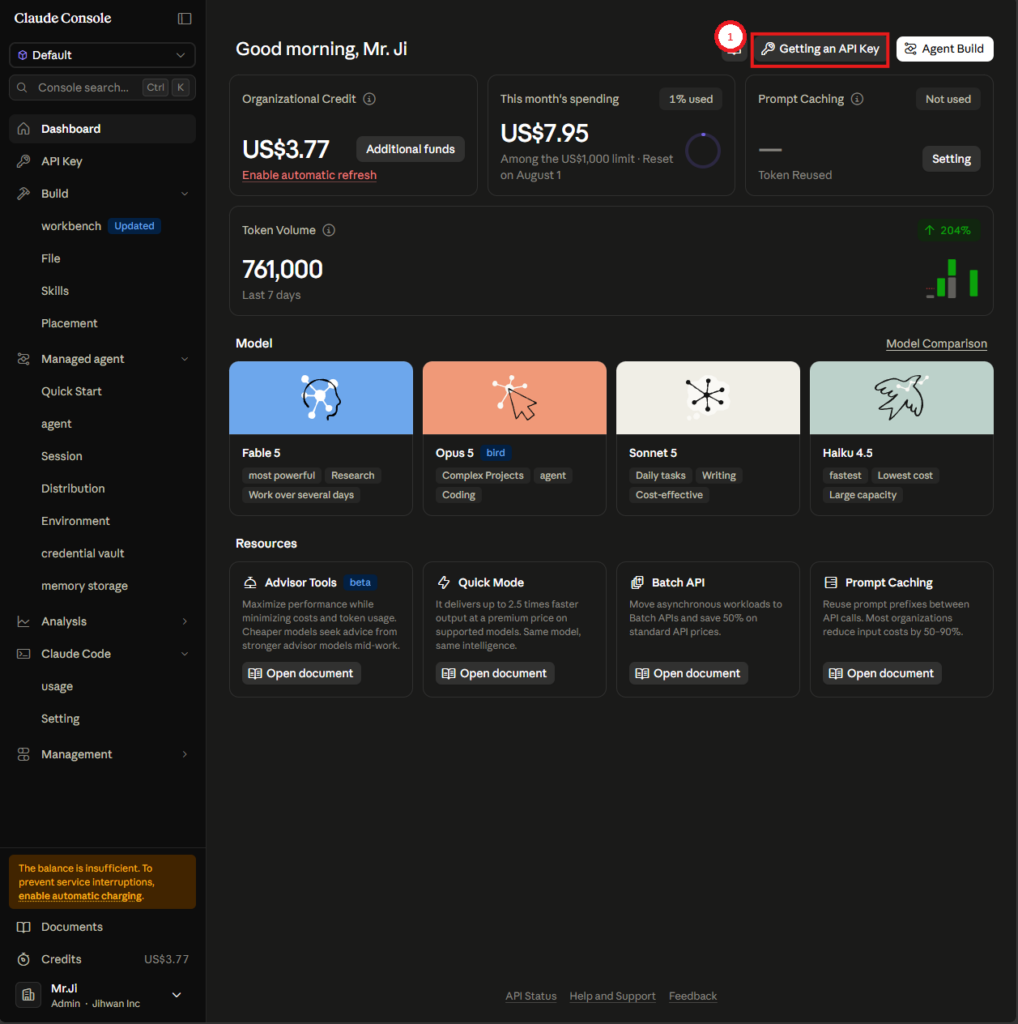Collapse the sidebar panel icon

coord(185,18)
